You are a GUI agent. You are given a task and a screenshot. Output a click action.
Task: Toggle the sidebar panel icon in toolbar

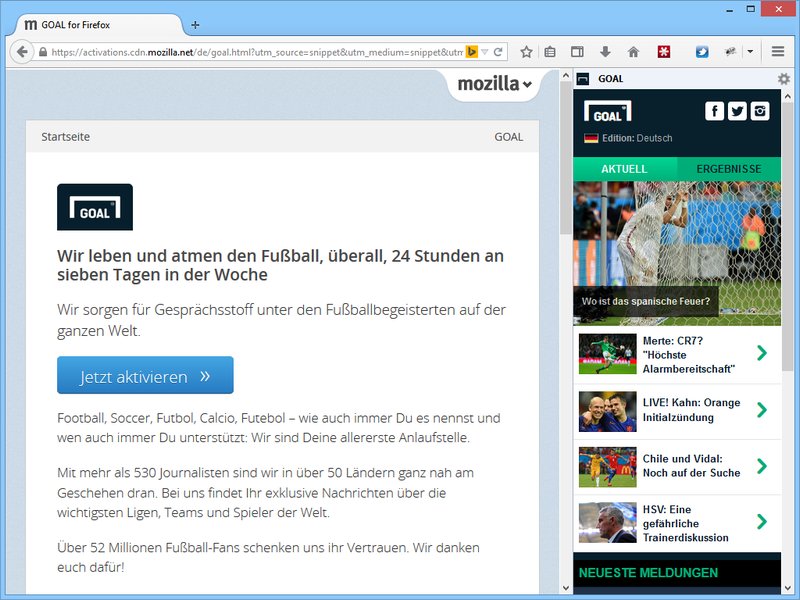pos(577,52)
